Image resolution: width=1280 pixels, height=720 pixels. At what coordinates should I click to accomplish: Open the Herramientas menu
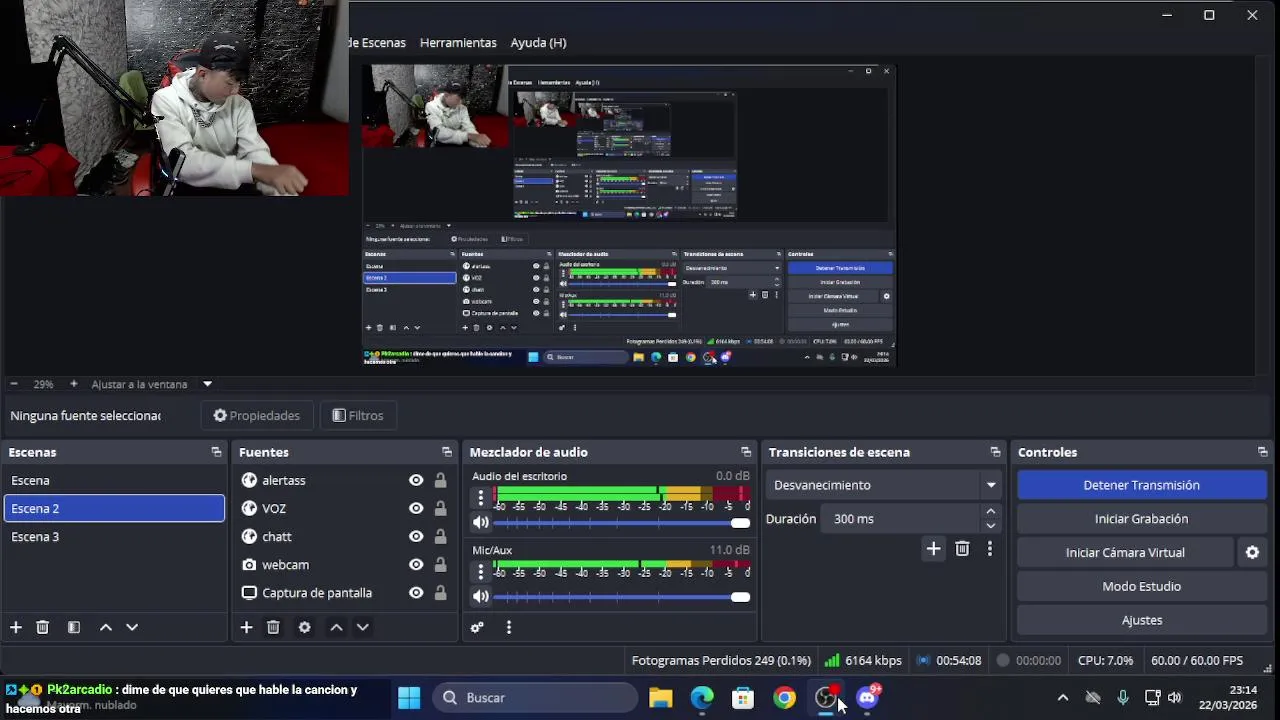pos(458,43)
